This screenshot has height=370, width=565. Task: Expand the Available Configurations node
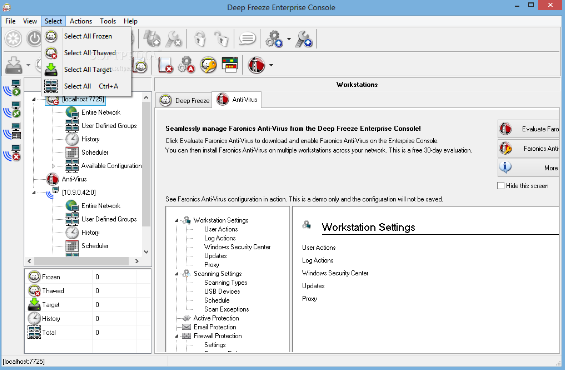click(53, 166)
